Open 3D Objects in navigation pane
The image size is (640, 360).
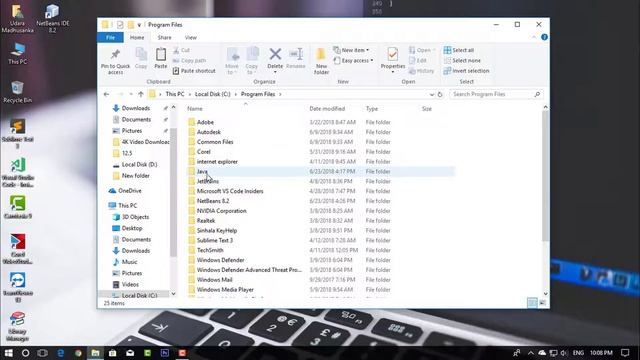point(135,217)
